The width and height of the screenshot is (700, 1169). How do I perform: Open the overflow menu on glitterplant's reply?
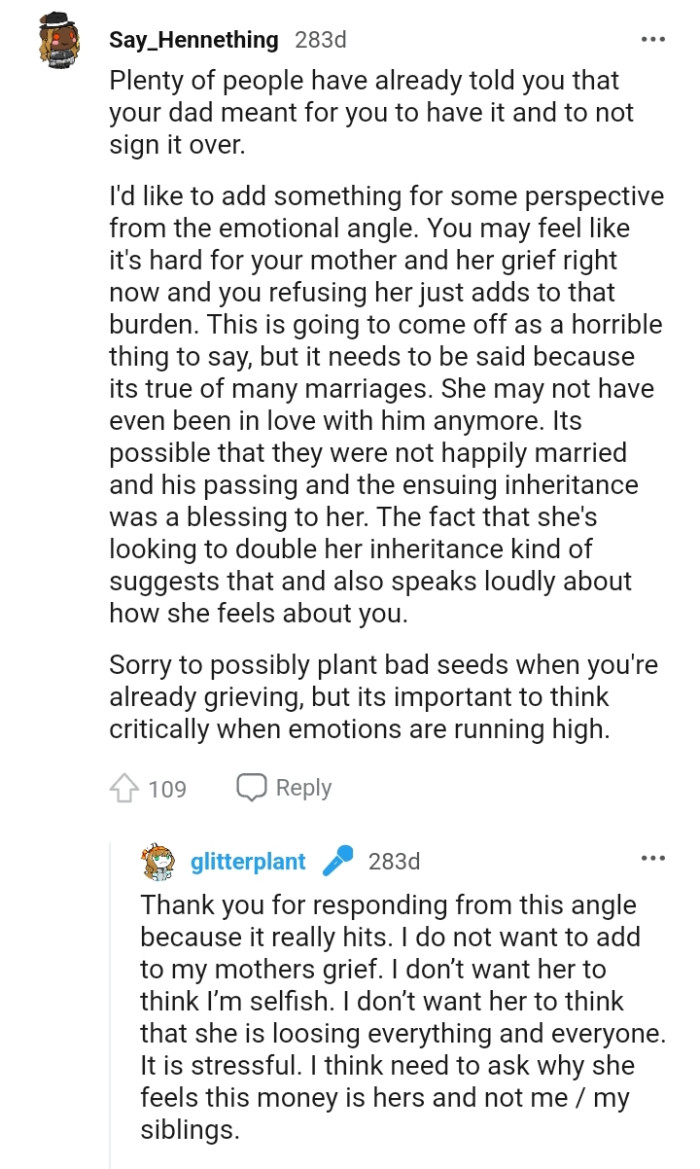652,857
